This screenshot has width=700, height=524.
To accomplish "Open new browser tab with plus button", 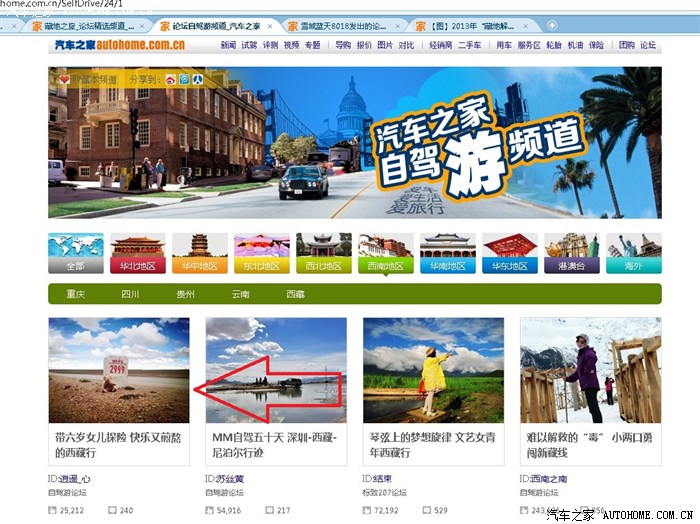I will (553, 25).
